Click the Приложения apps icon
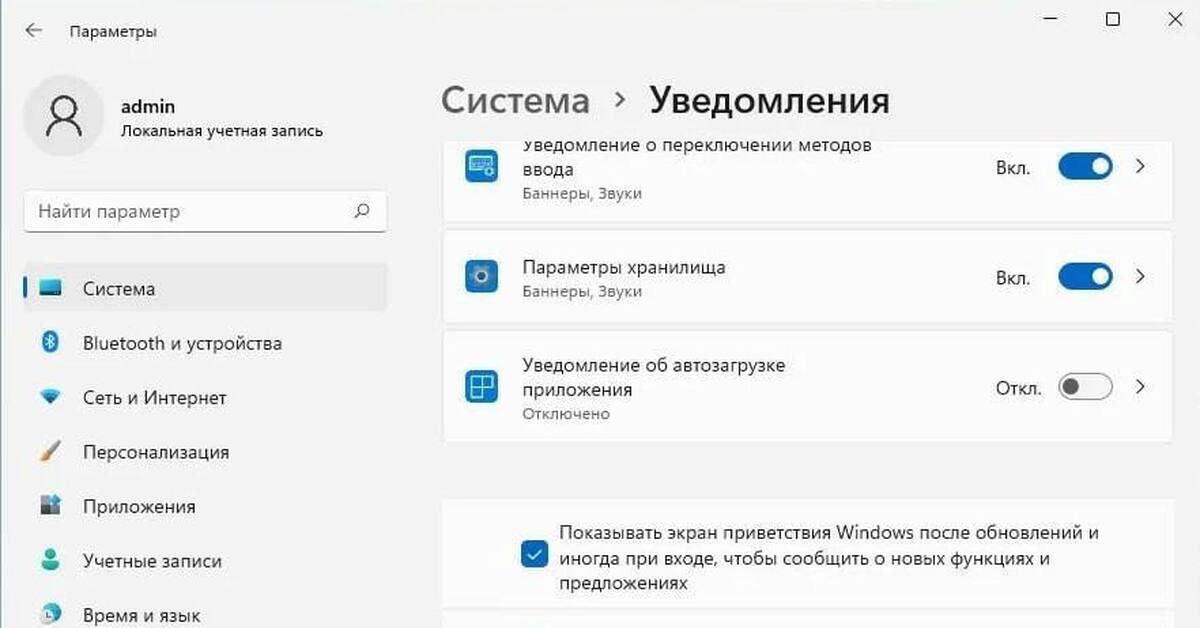The image size is (1200, 628). [x=51, y=505]
